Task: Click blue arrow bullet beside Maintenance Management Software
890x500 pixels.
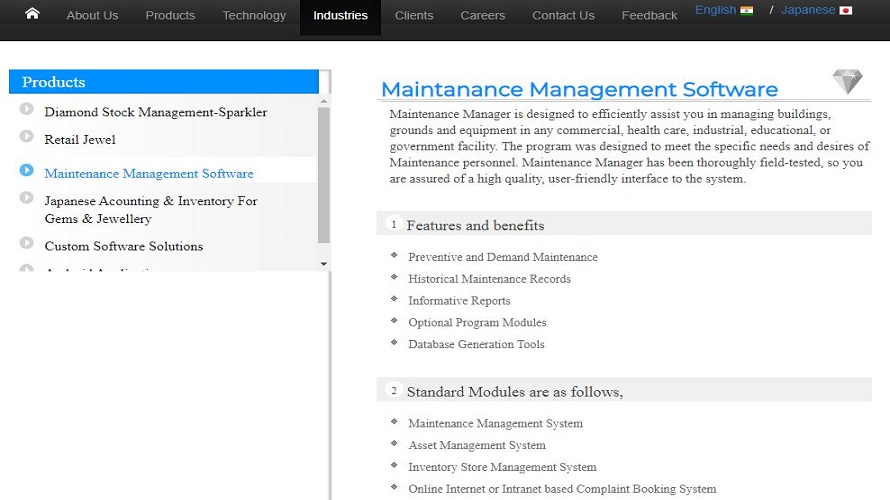Action: [26, 170]
